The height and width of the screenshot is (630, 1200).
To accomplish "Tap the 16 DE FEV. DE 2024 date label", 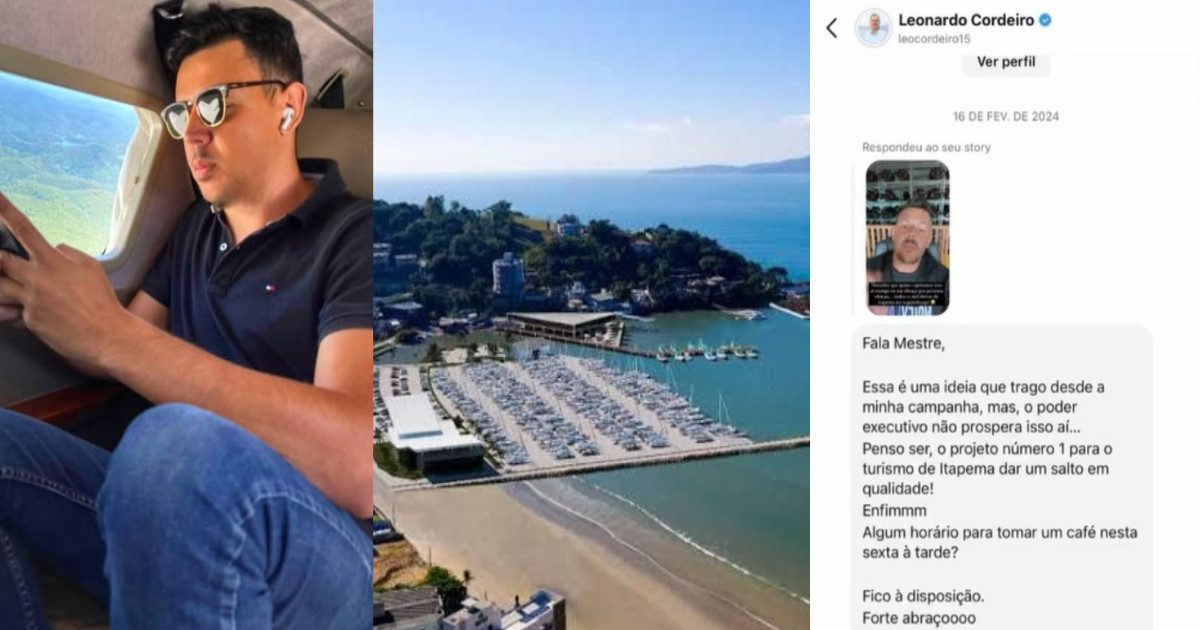I will pos(1005,117).
